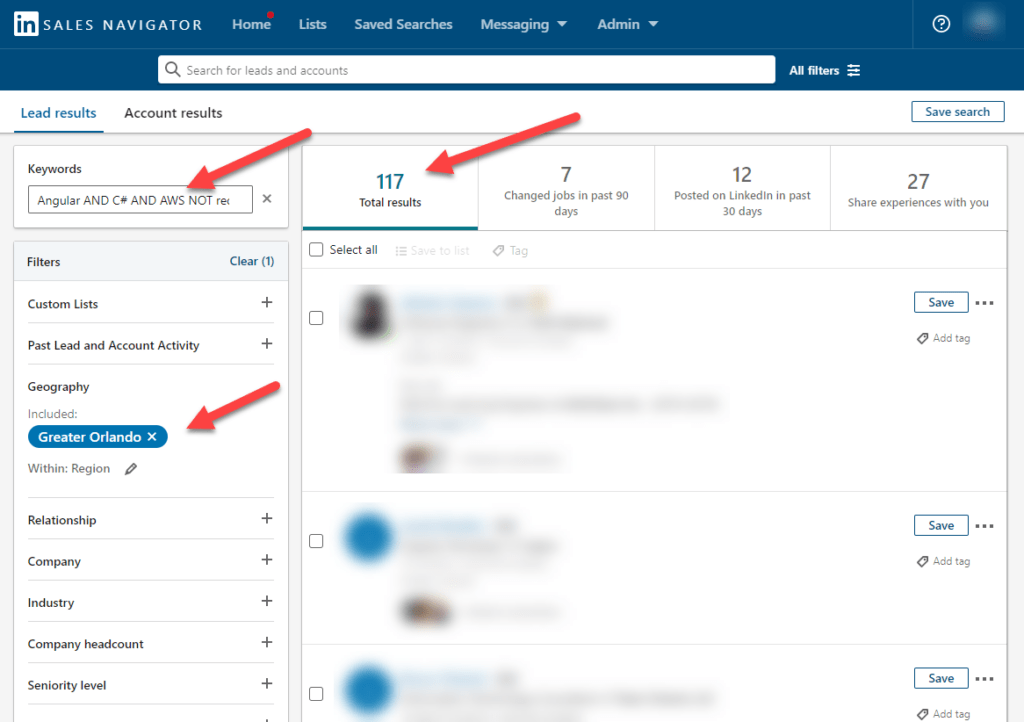Click the LinkedIn Sales Navigator logo
Viewport: 1024px width, 722px height.
(108, 24)
